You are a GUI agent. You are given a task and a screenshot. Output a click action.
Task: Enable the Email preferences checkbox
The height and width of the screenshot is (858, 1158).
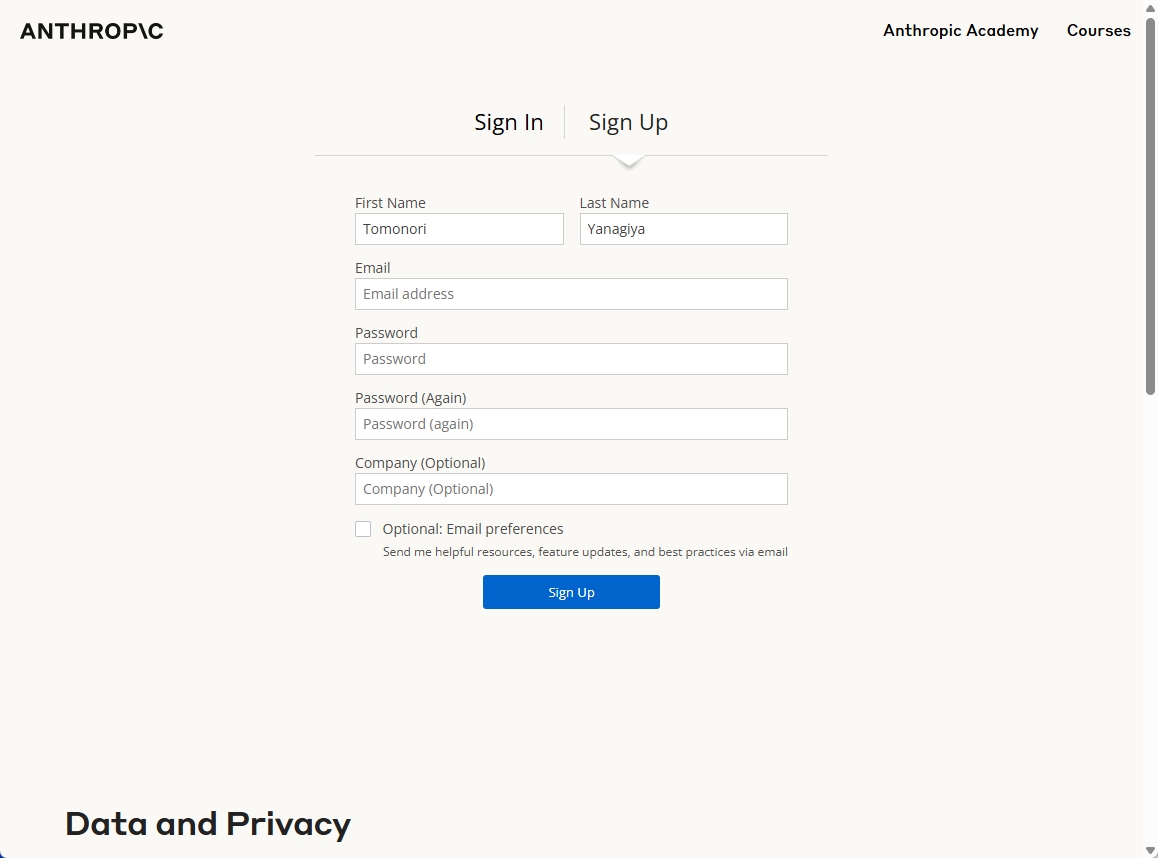tap(363, 529)
